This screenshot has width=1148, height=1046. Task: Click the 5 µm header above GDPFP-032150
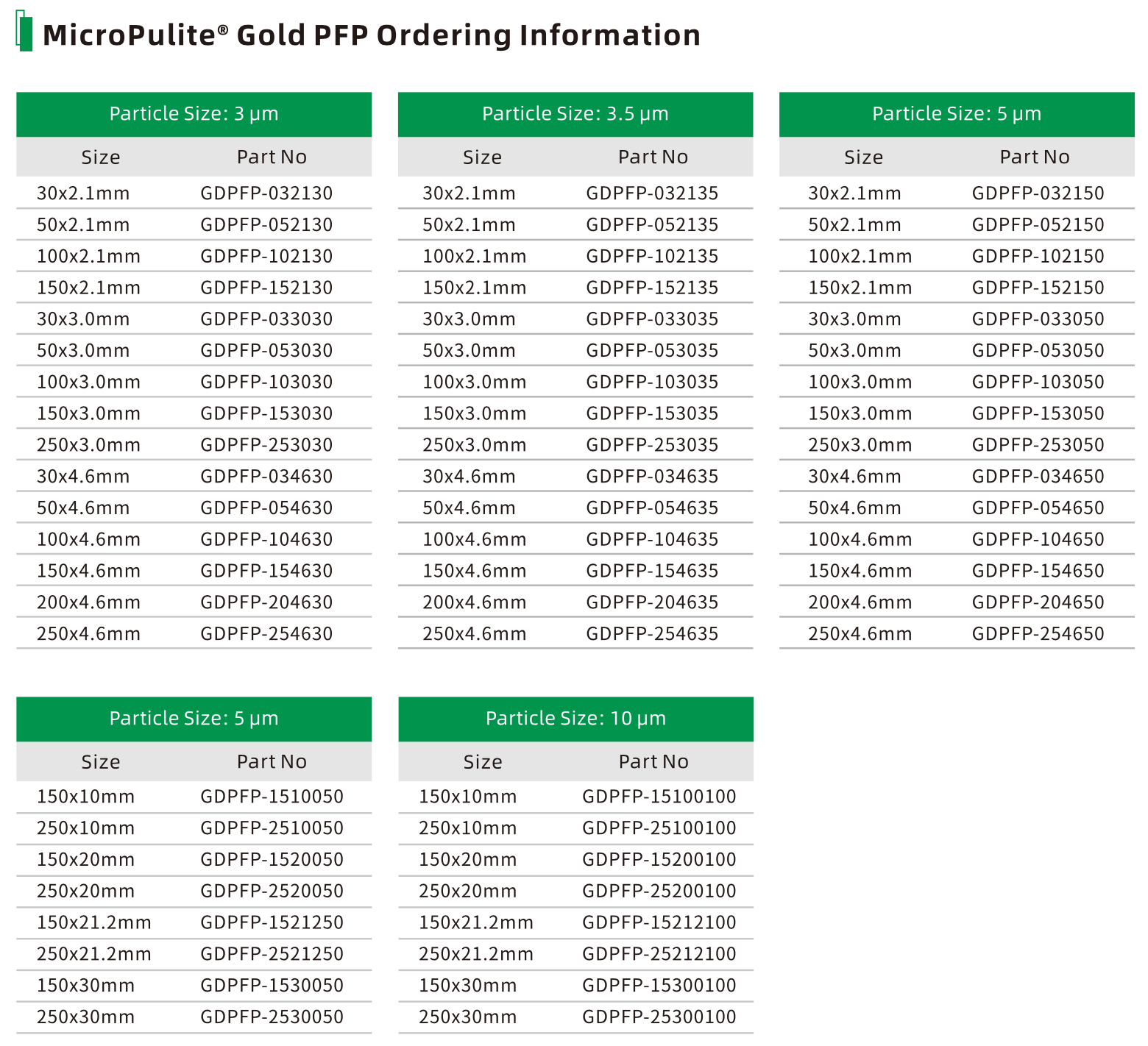pos(957,114)
